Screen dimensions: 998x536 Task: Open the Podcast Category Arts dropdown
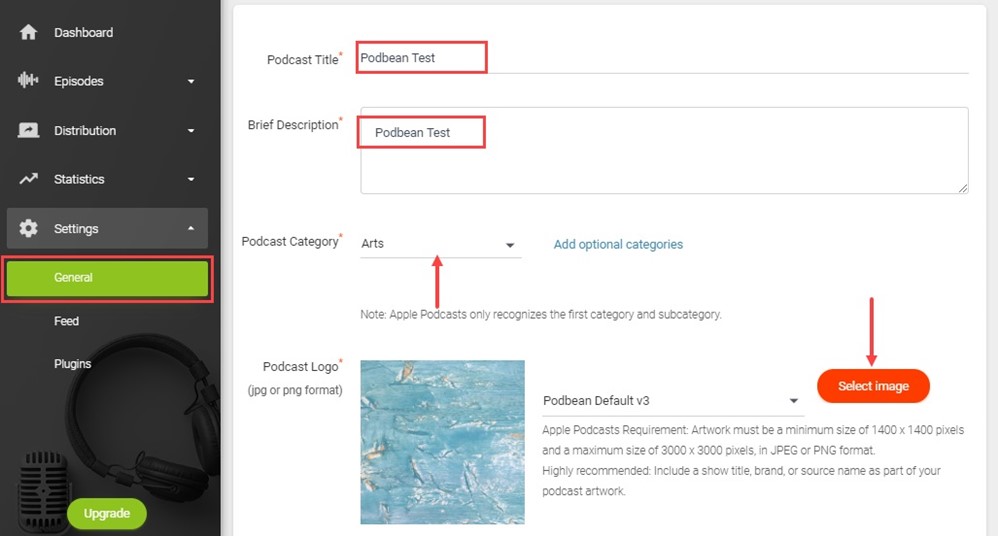[440, 244]
